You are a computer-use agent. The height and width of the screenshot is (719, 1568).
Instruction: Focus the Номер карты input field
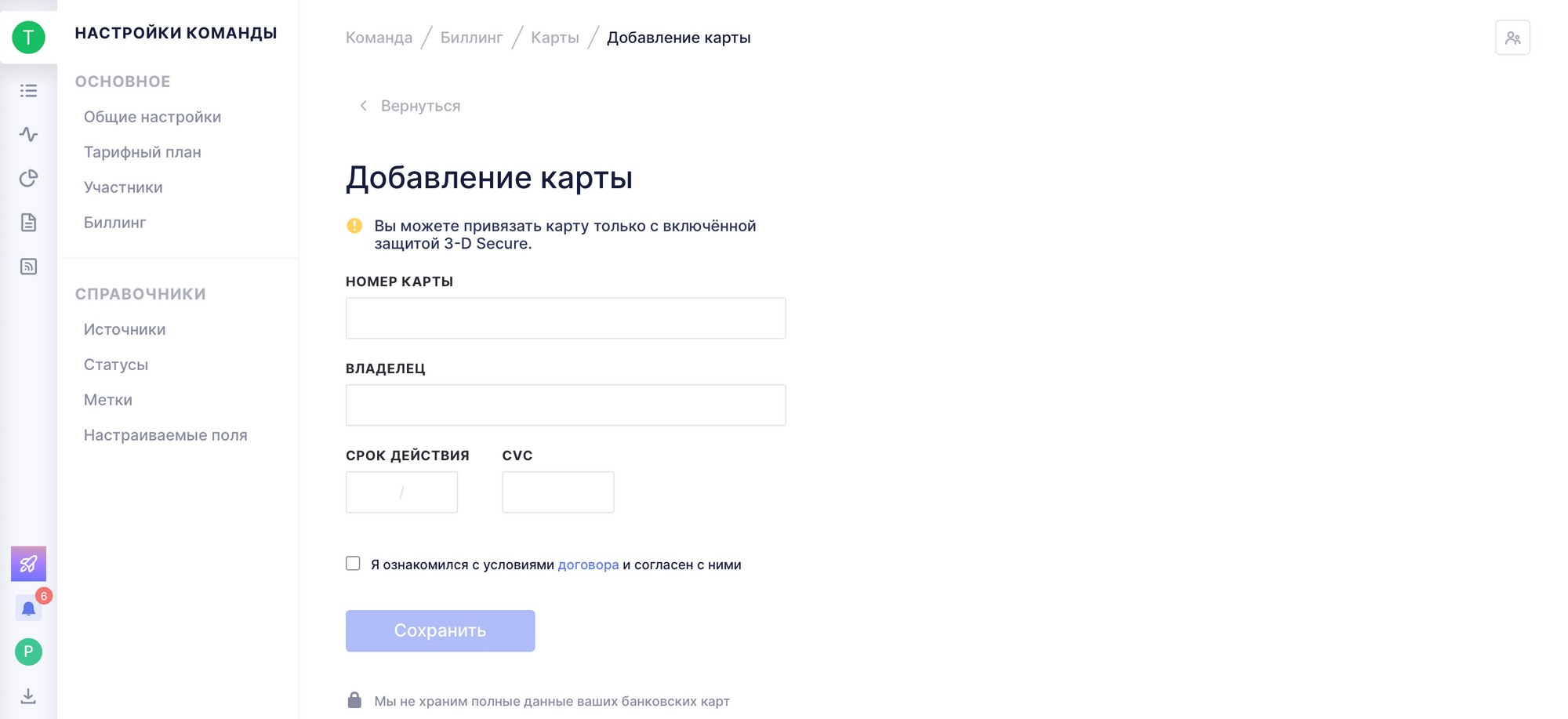point(565,318)
